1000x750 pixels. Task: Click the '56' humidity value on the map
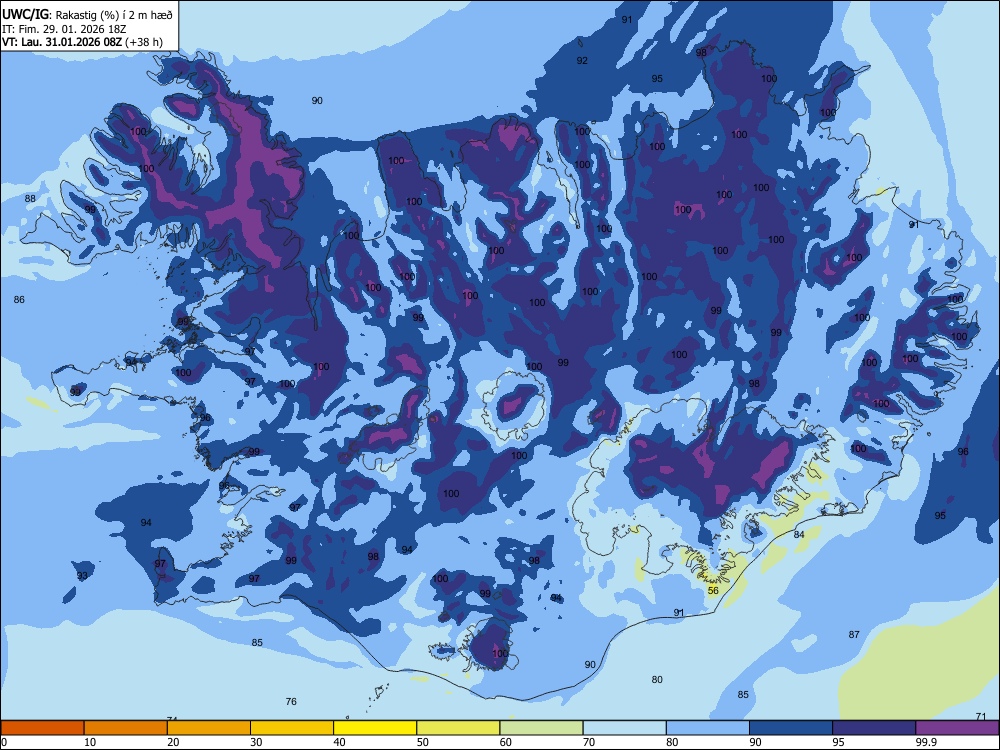[713, 591]
